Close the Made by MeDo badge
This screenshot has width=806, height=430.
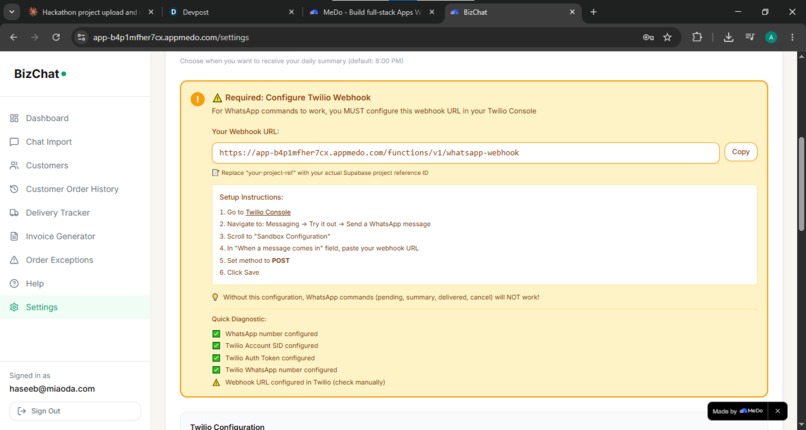pyautogui.click(x=777, y=411)
